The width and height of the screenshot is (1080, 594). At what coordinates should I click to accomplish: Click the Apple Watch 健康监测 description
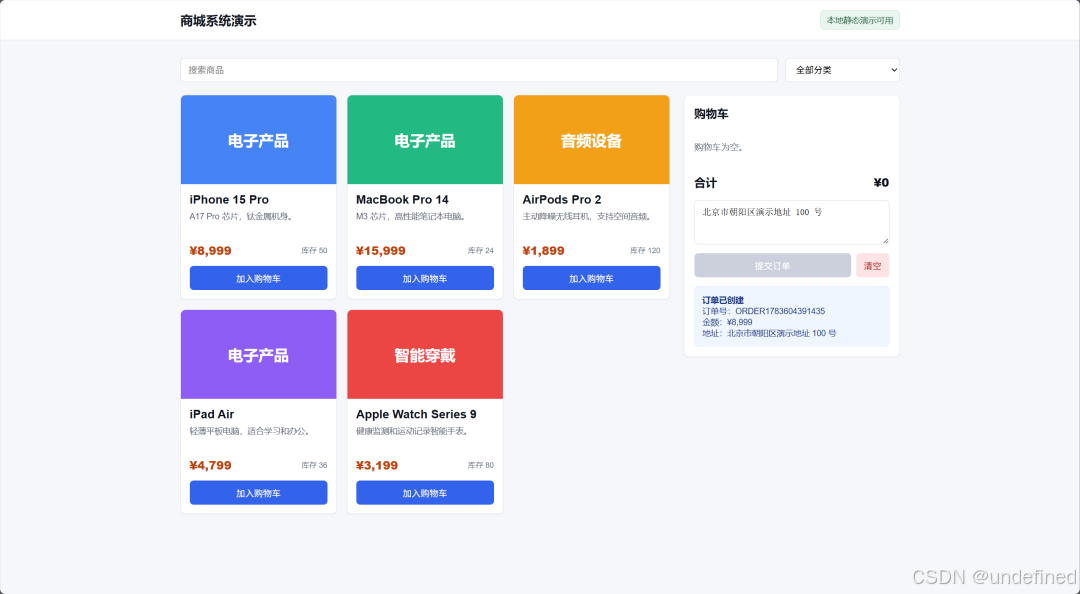[413, 431]
